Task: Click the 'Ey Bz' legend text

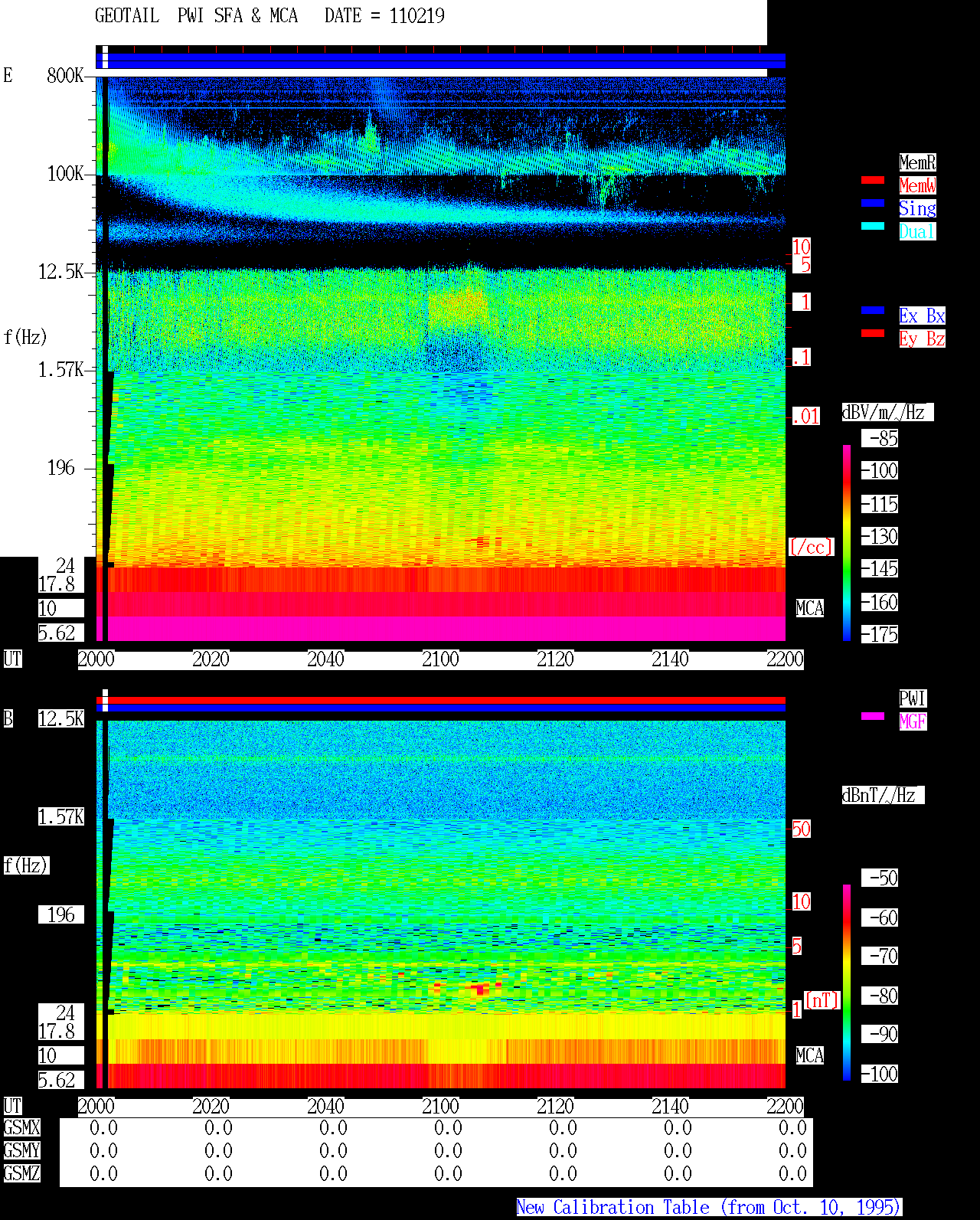Action: tap(922, 339)
